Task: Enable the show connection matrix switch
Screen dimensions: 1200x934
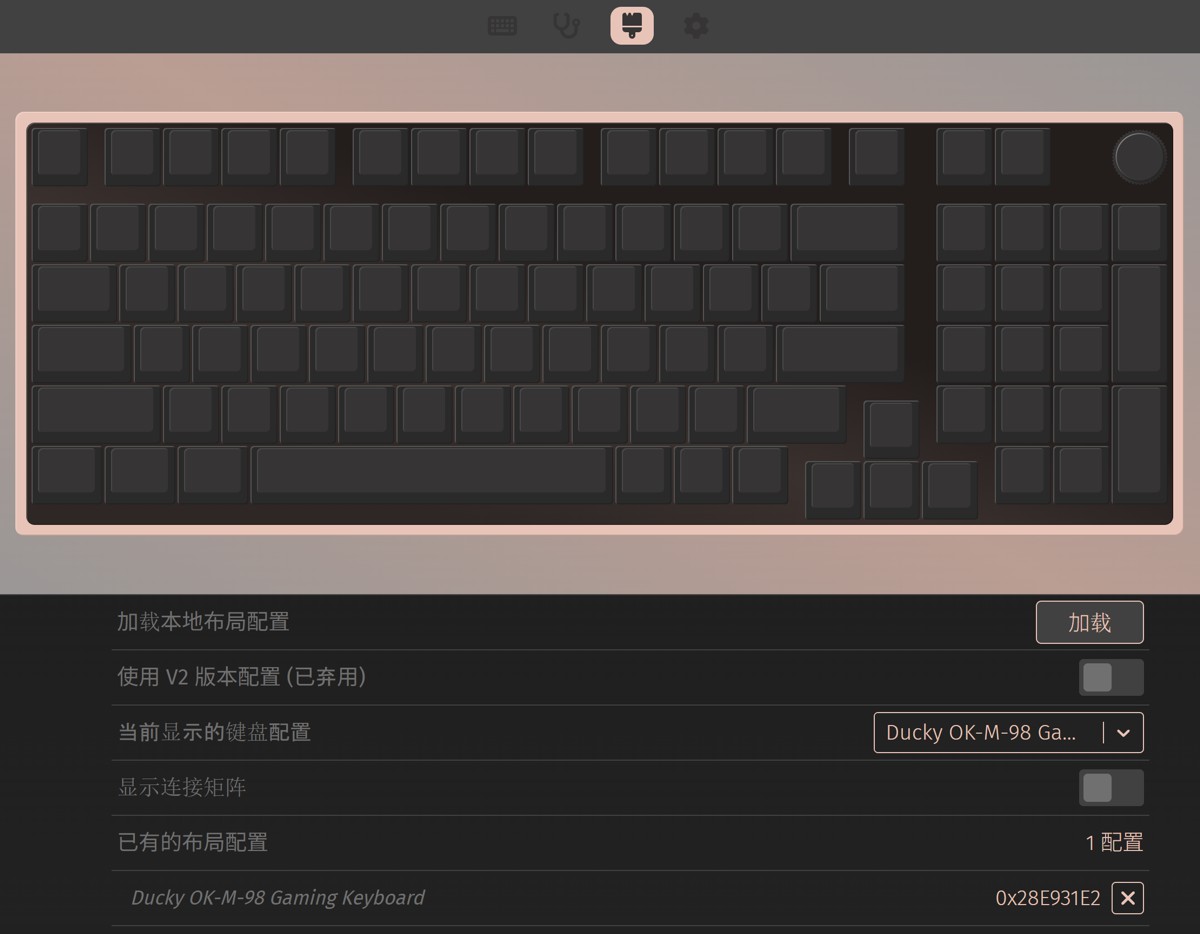Action: point(1111,788)
